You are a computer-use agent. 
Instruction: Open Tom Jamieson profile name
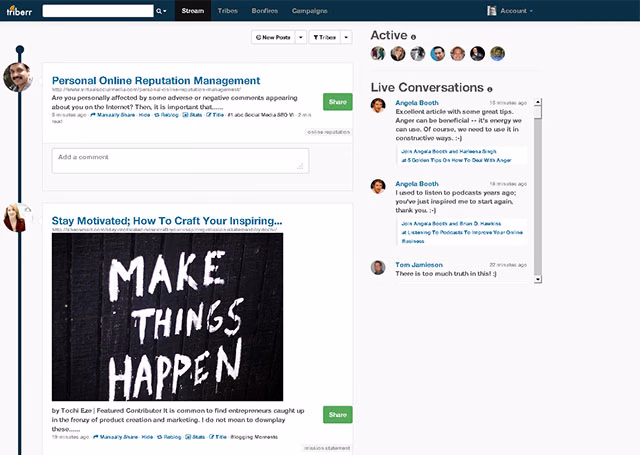point(419,265)
